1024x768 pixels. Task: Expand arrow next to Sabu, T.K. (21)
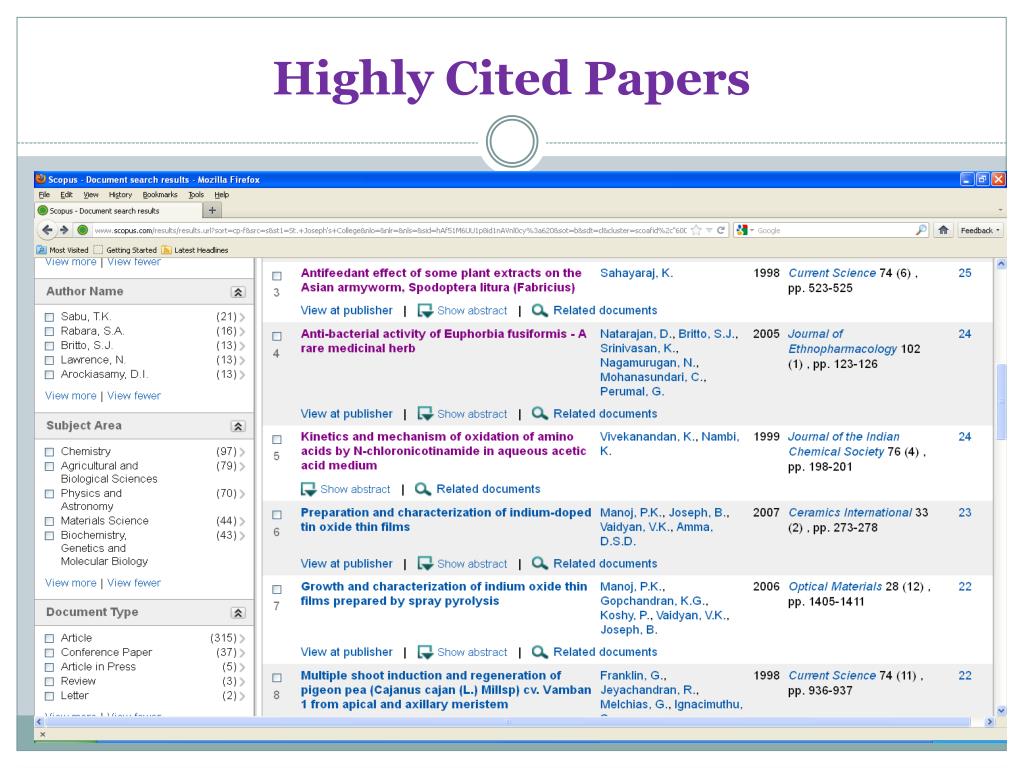pos(242,317)
